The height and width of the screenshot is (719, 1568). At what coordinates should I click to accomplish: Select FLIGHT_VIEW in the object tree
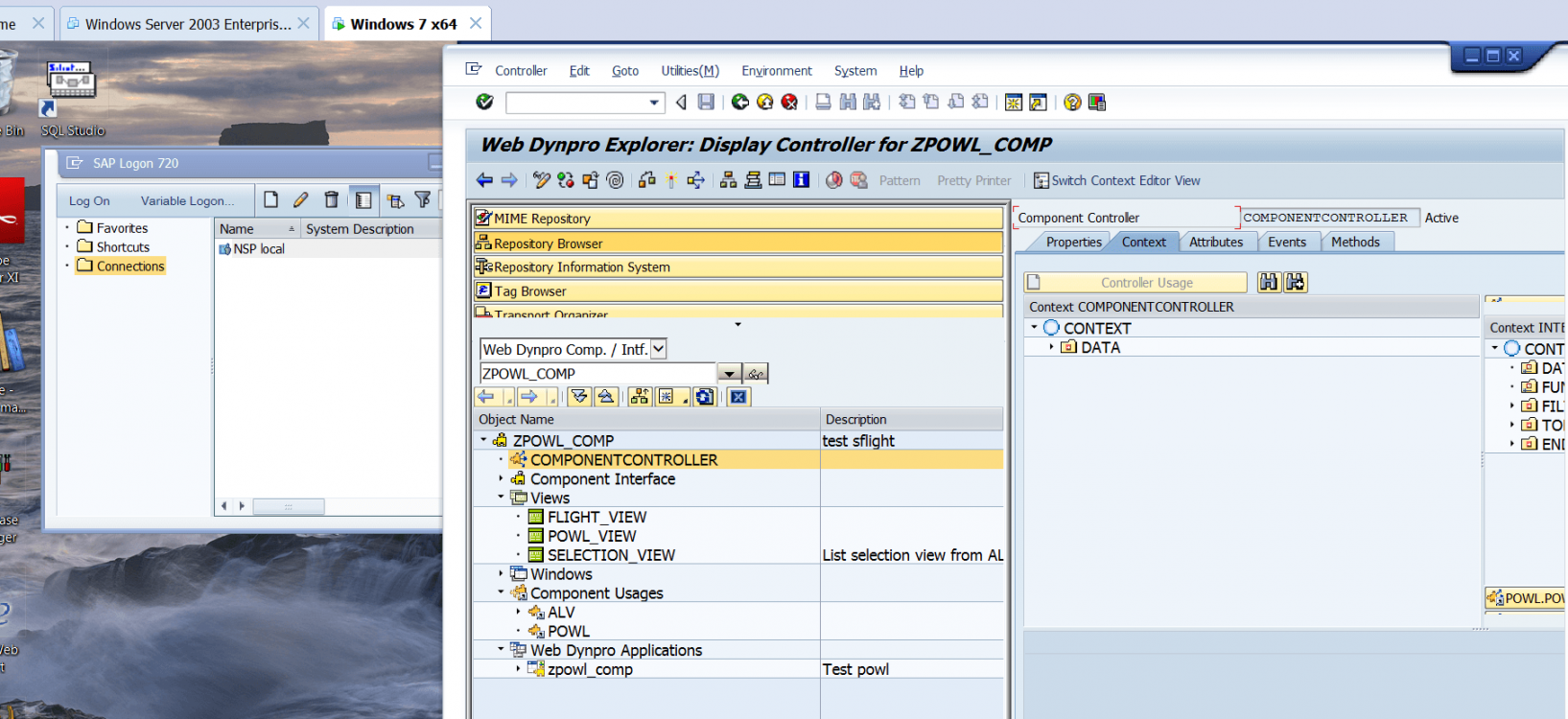(597, 517)
